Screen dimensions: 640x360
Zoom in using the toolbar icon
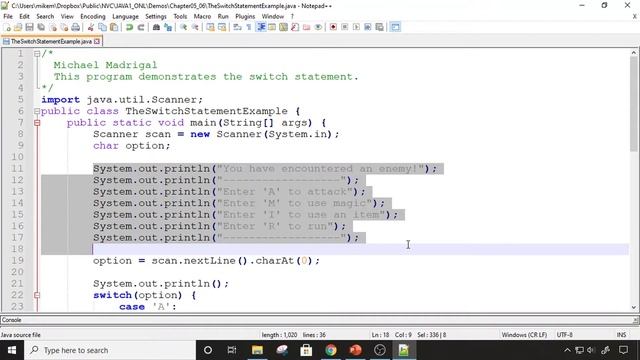[183, 27]
